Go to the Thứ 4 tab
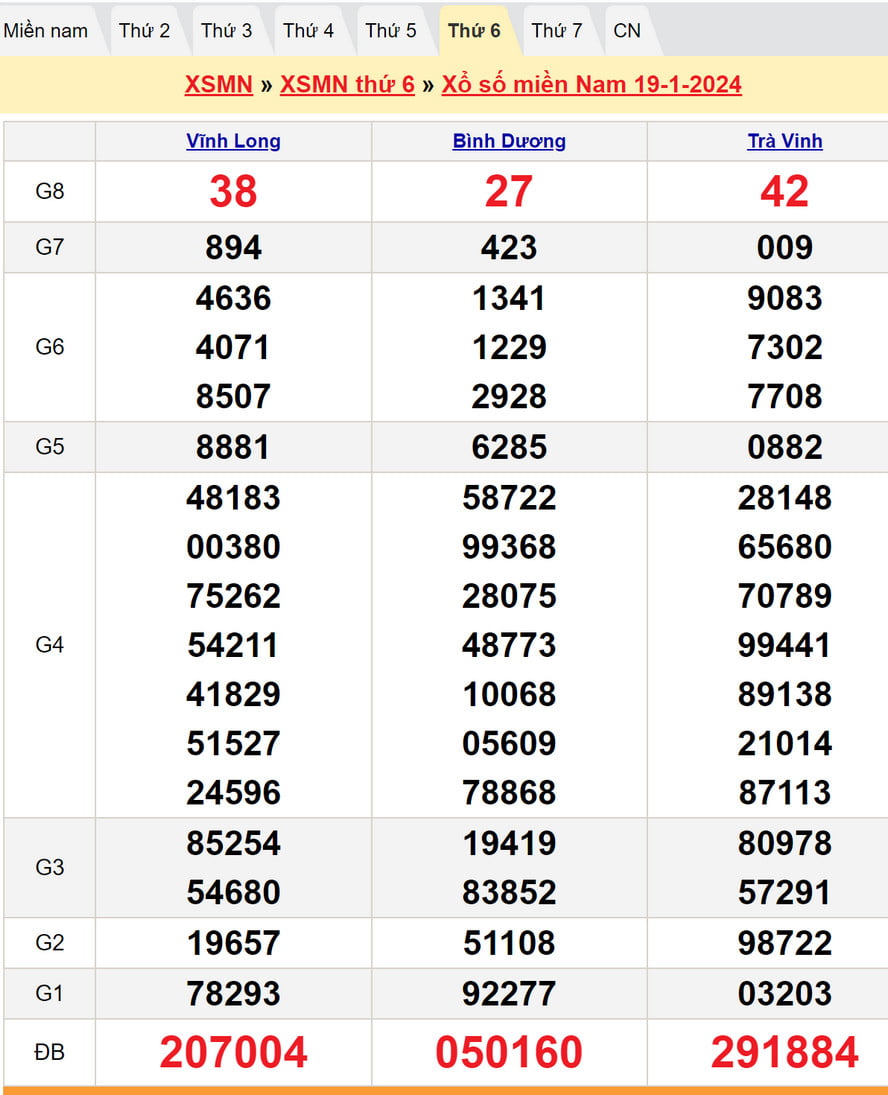Image resolution: width=888 pixels, height=1095 pixels. (308, 30)
